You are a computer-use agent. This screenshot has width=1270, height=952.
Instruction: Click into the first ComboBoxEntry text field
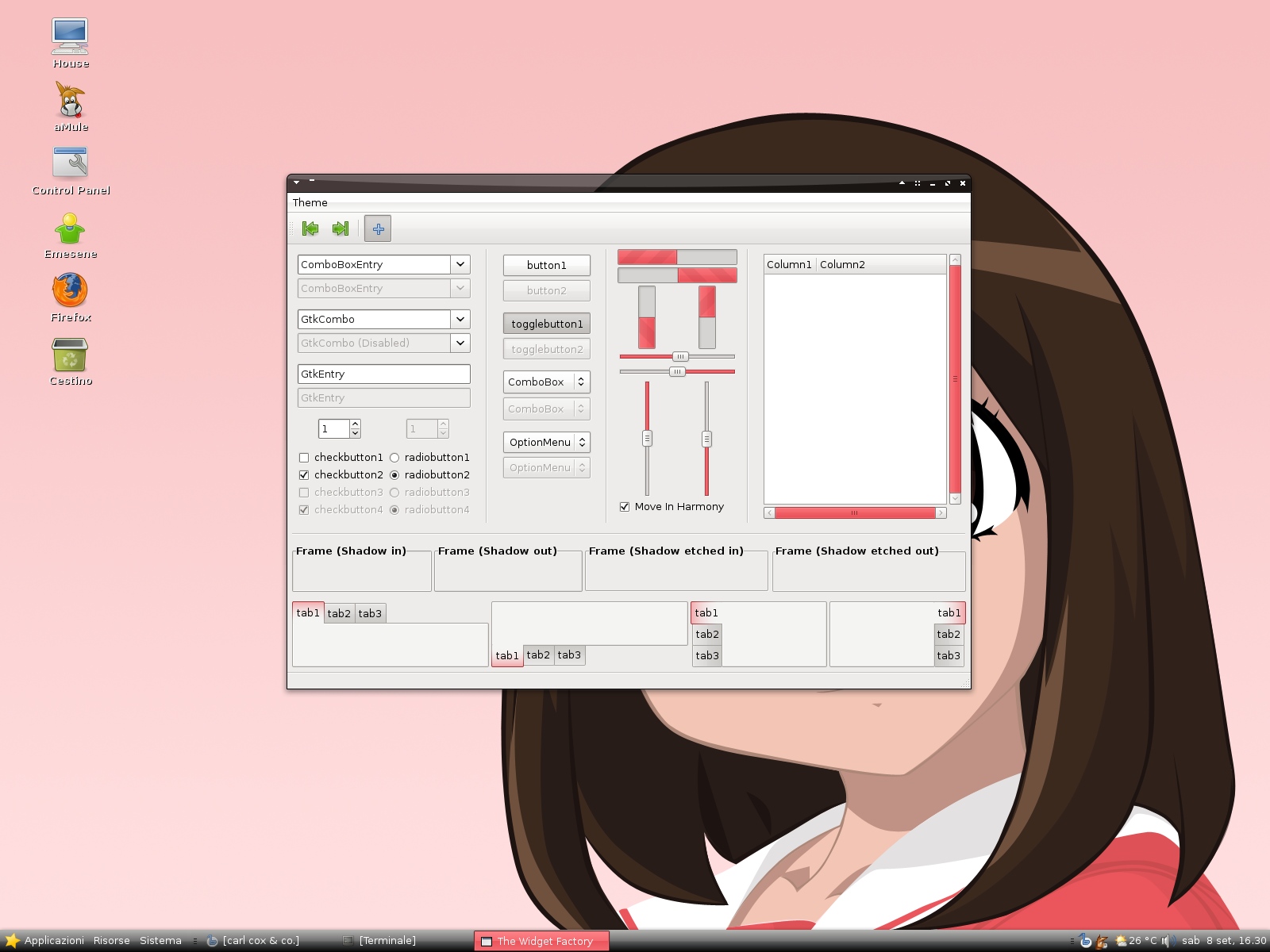374,264
